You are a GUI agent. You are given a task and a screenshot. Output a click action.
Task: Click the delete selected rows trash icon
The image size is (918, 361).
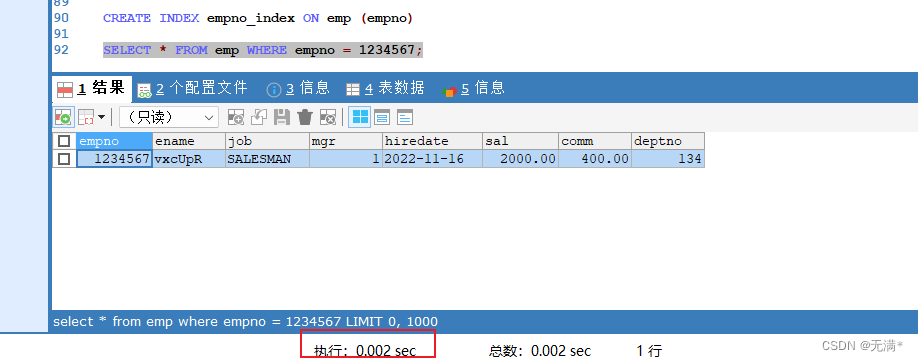(x=304, y=118)
